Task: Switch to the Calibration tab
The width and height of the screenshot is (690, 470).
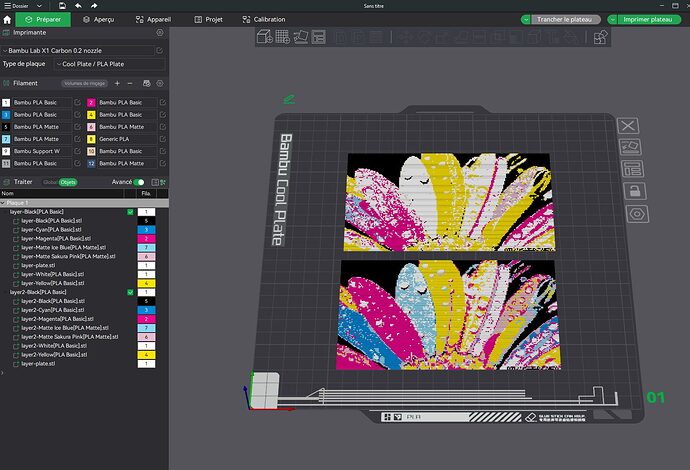Action: click(x=264, y=19)
